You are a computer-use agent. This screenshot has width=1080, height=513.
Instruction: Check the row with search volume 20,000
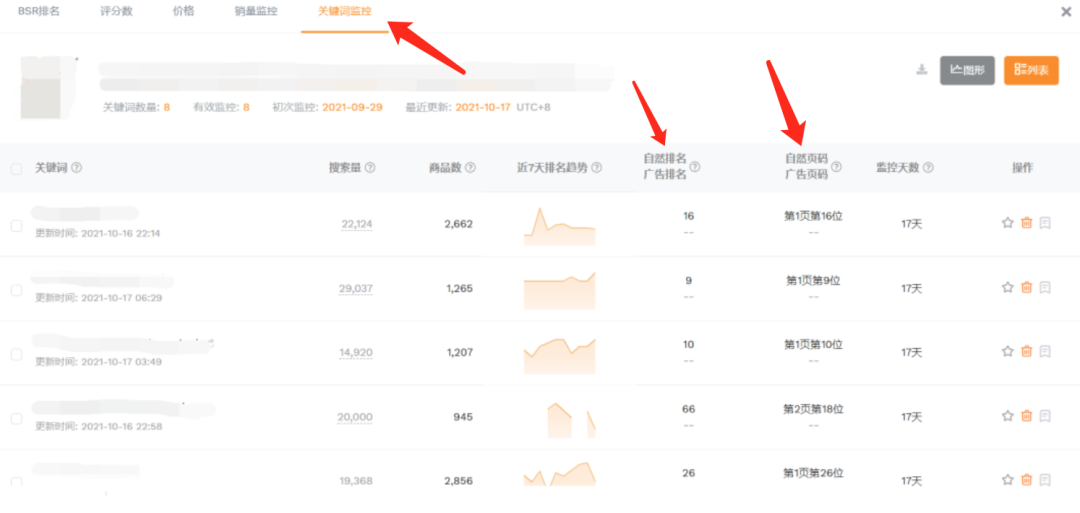click(x=17, y=418)
